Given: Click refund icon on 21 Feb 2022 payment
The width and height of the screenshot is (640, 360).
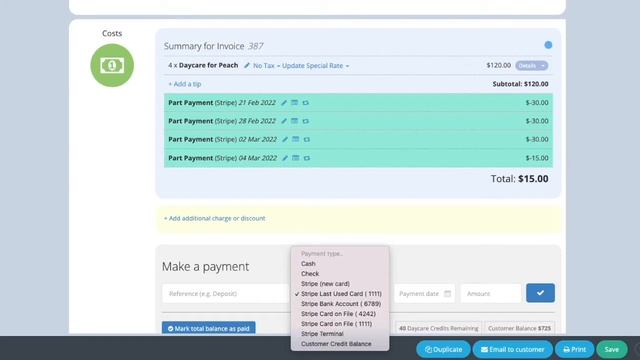Looking at the screenshot, I should click(x=305, y=103).
